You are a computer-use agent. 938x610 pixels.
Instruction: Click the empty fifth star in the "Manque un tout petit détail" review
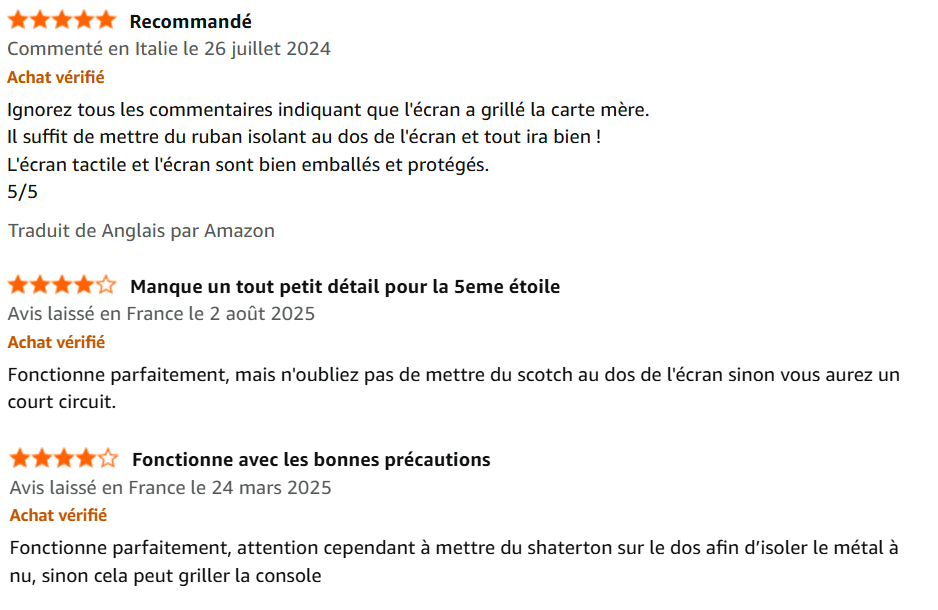107,286
